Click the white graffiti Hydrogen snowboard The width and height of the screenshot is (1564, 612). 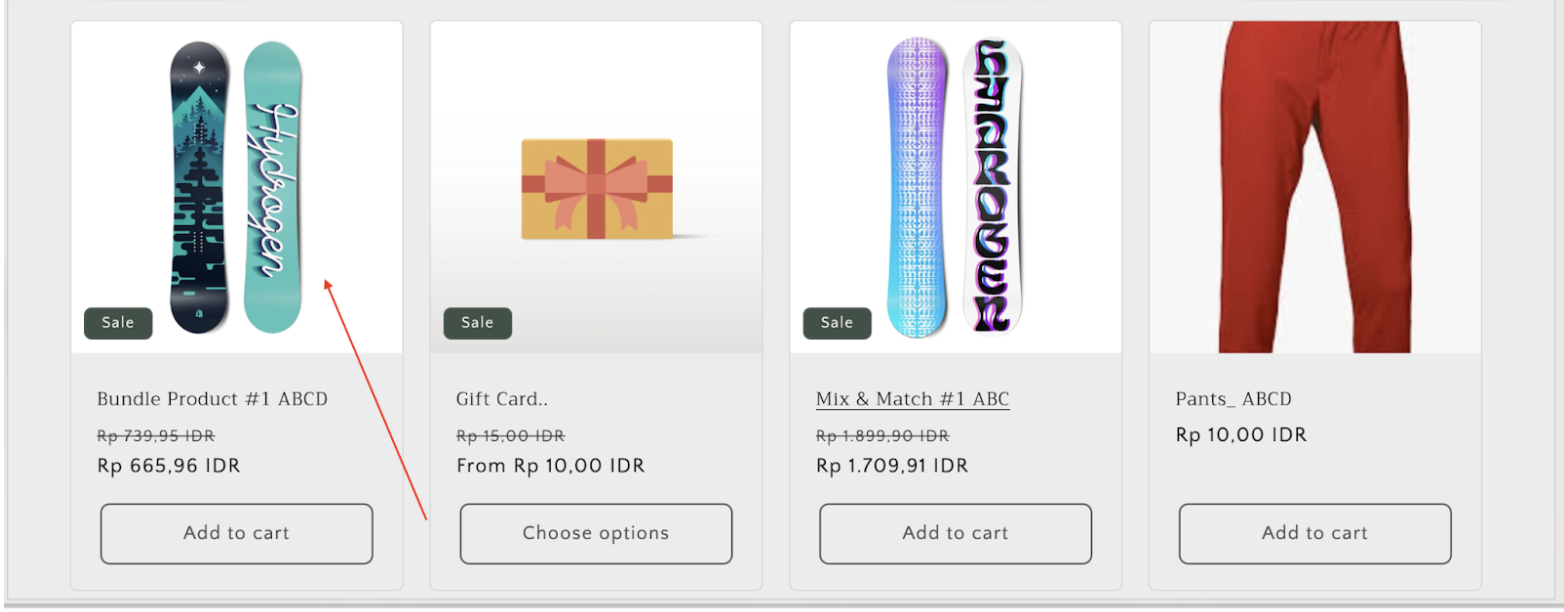[993, 187]
